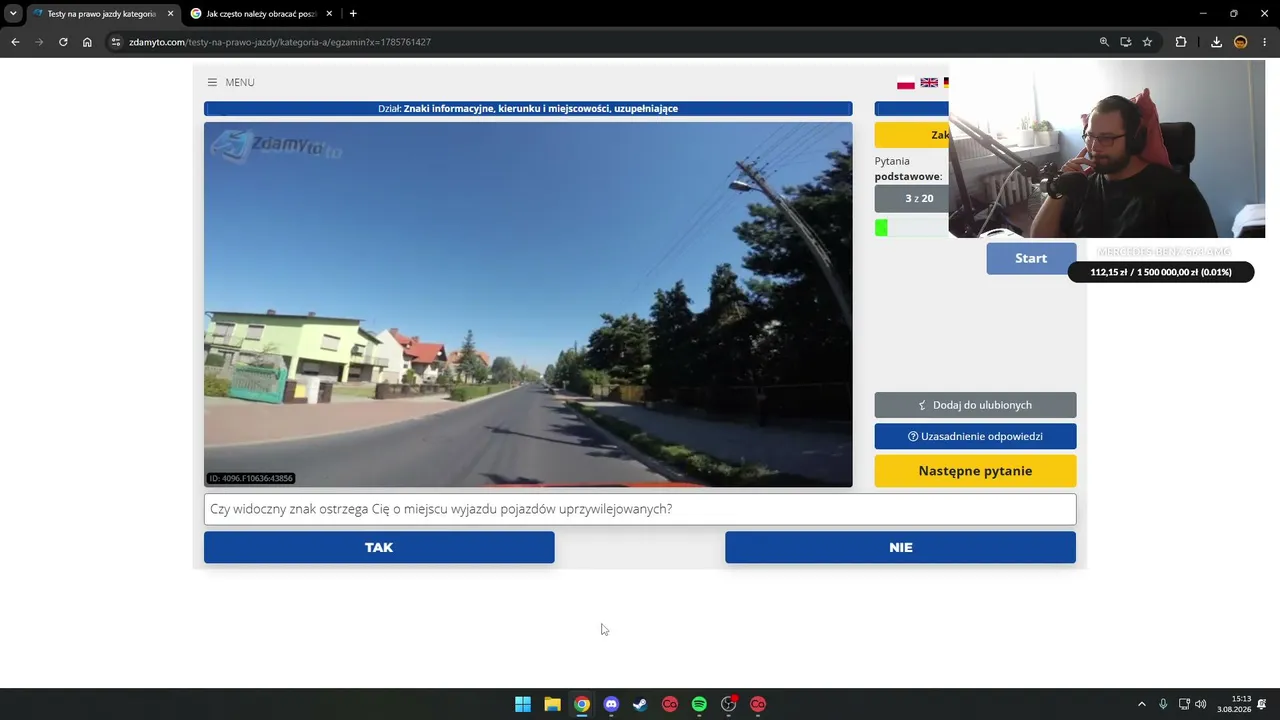1280x720 pixels.
Task: Close the 'Testy na prawo jazdy' tab
Action: [x=170, y=14]
